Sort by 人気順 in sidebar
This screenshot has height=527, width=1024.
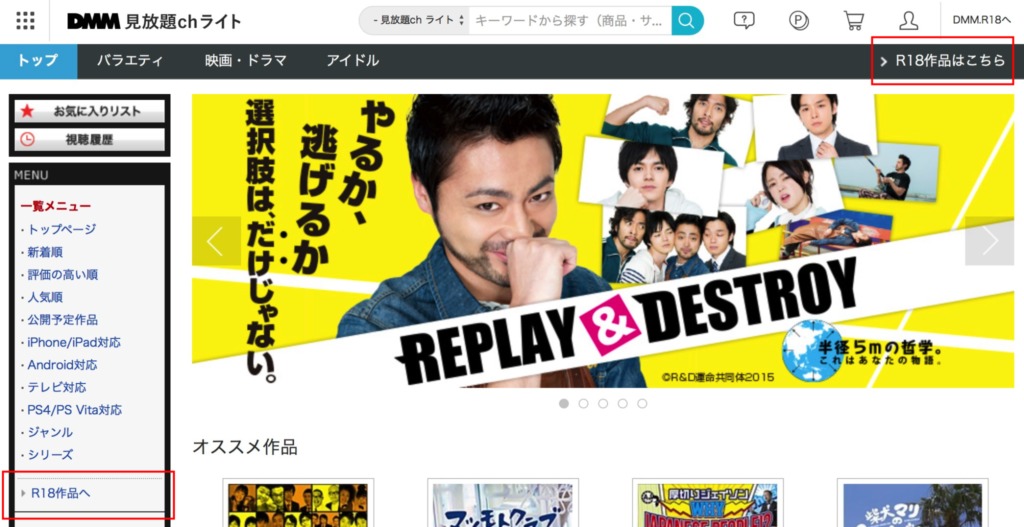pyautogui.click(x=45, y=297)
